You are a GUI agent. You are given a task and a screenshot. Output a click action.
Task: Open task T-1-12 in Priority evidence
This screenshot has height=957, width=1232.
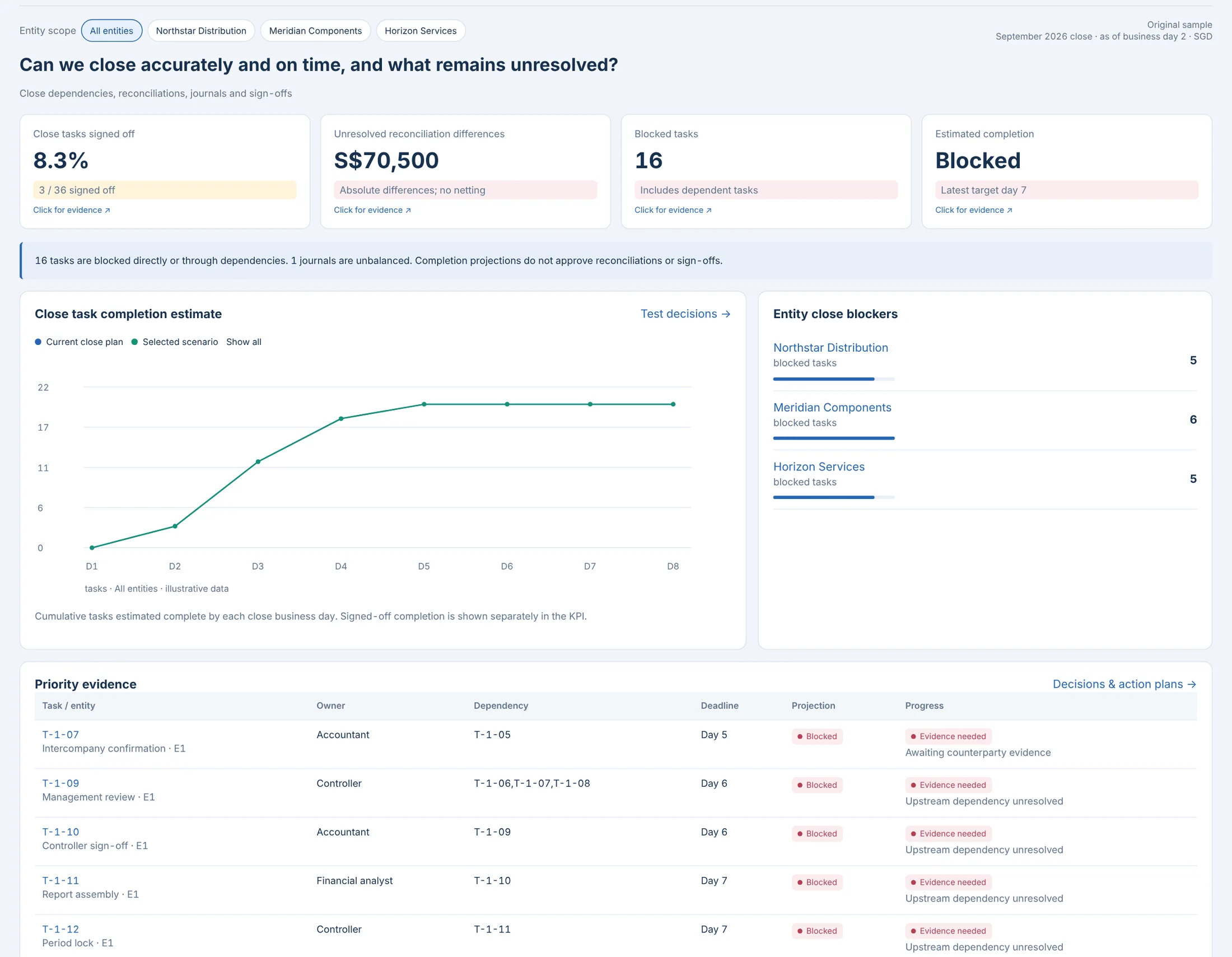pyautogui.click(x=60, y=929)
